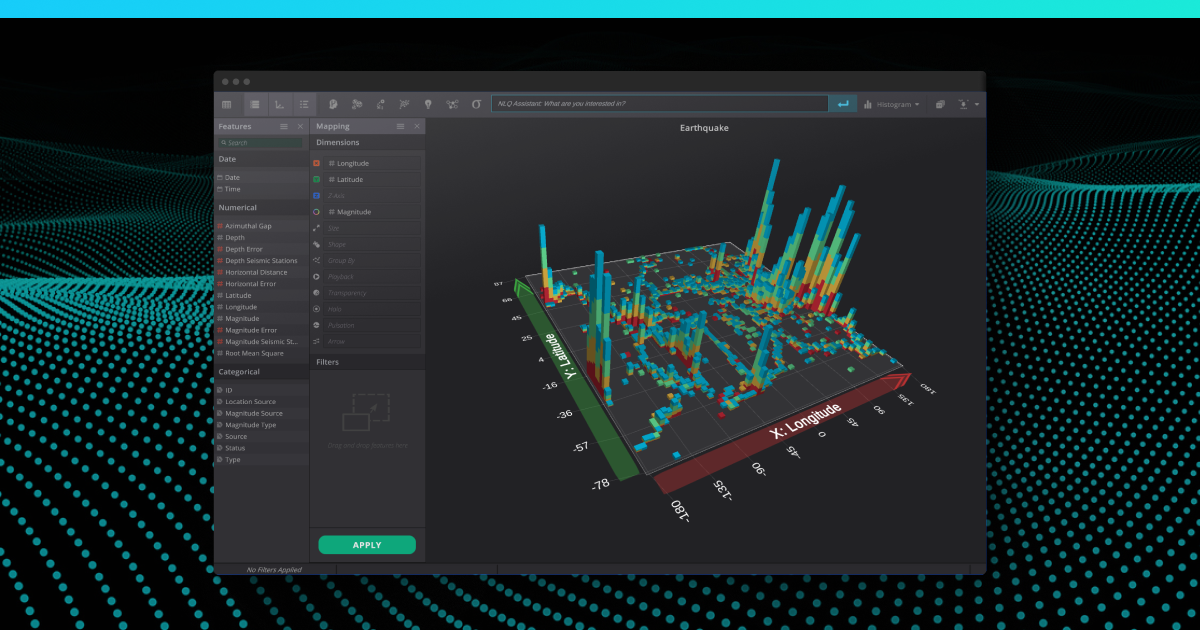Click the Group By dimension slot
Screen dimensions: 1200x630
[372, 260]
